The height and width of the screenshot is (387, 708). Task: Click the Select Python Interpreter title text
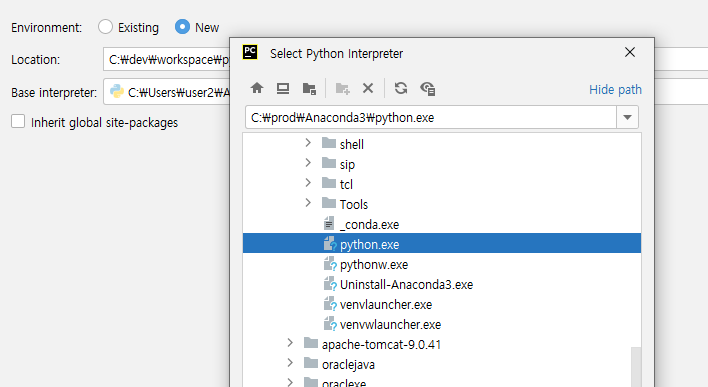click(336, 53)
